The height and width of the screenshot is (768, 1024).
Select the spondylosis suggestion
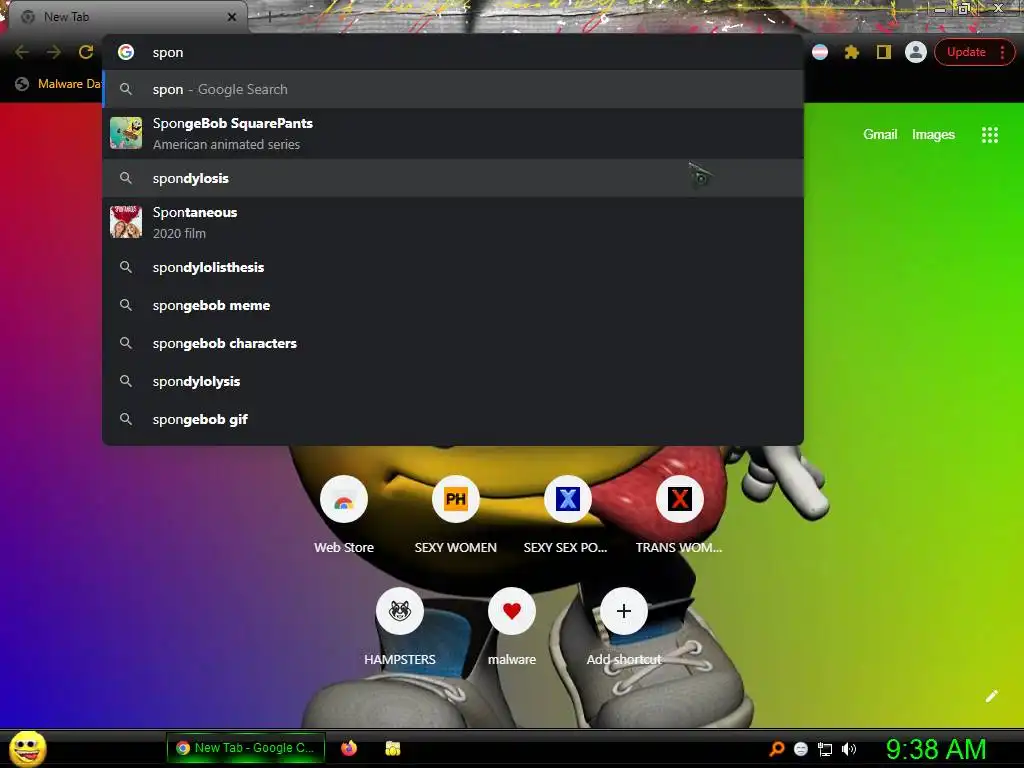point(453,178)
